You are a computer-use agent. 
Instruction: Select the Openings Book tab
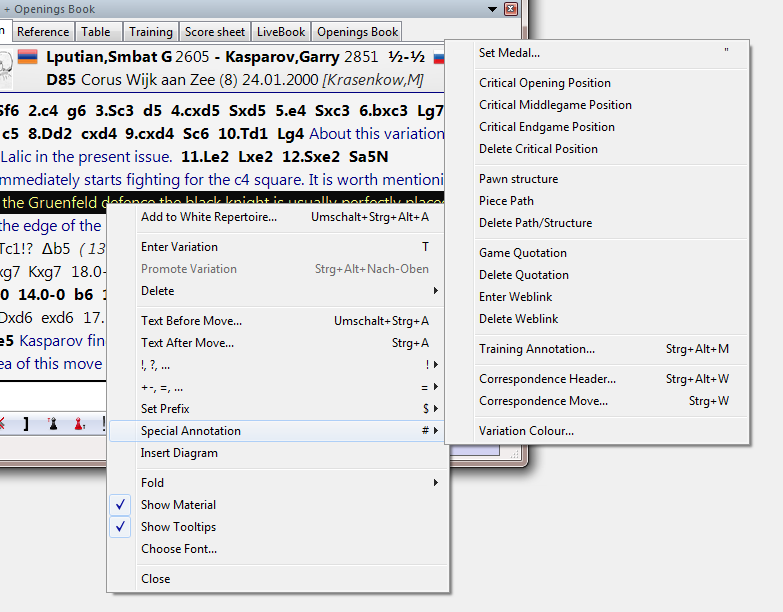358,32
